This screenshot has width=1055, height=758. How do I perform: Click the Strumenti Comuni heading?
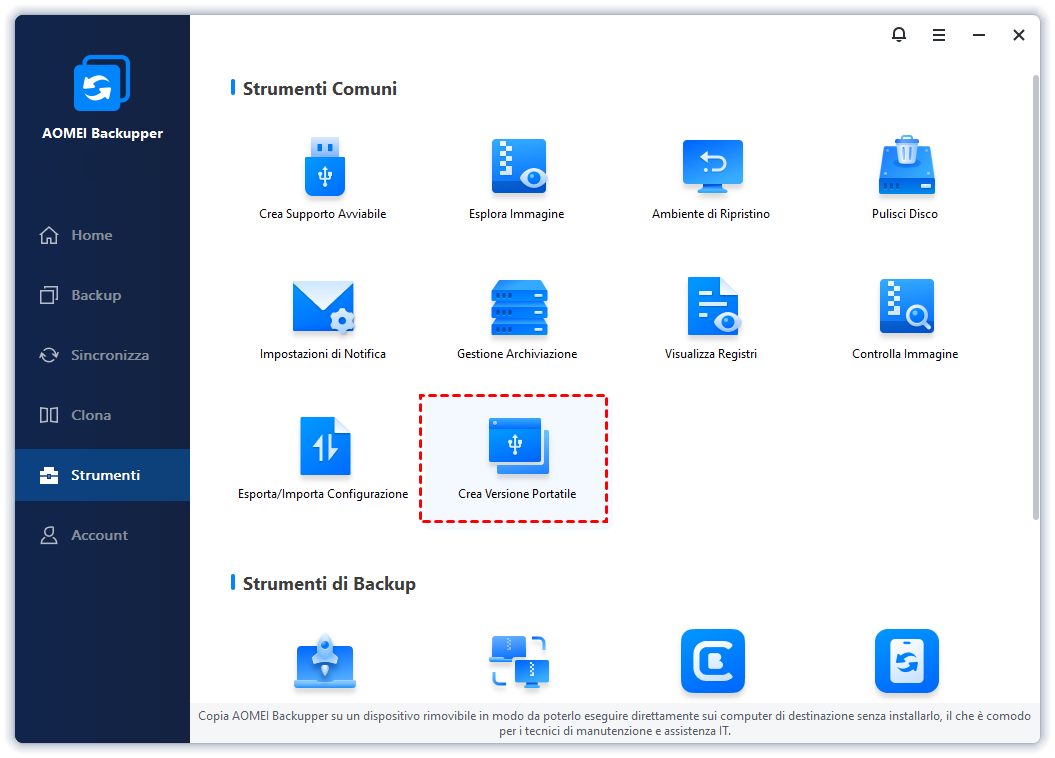tap(320, 89)
